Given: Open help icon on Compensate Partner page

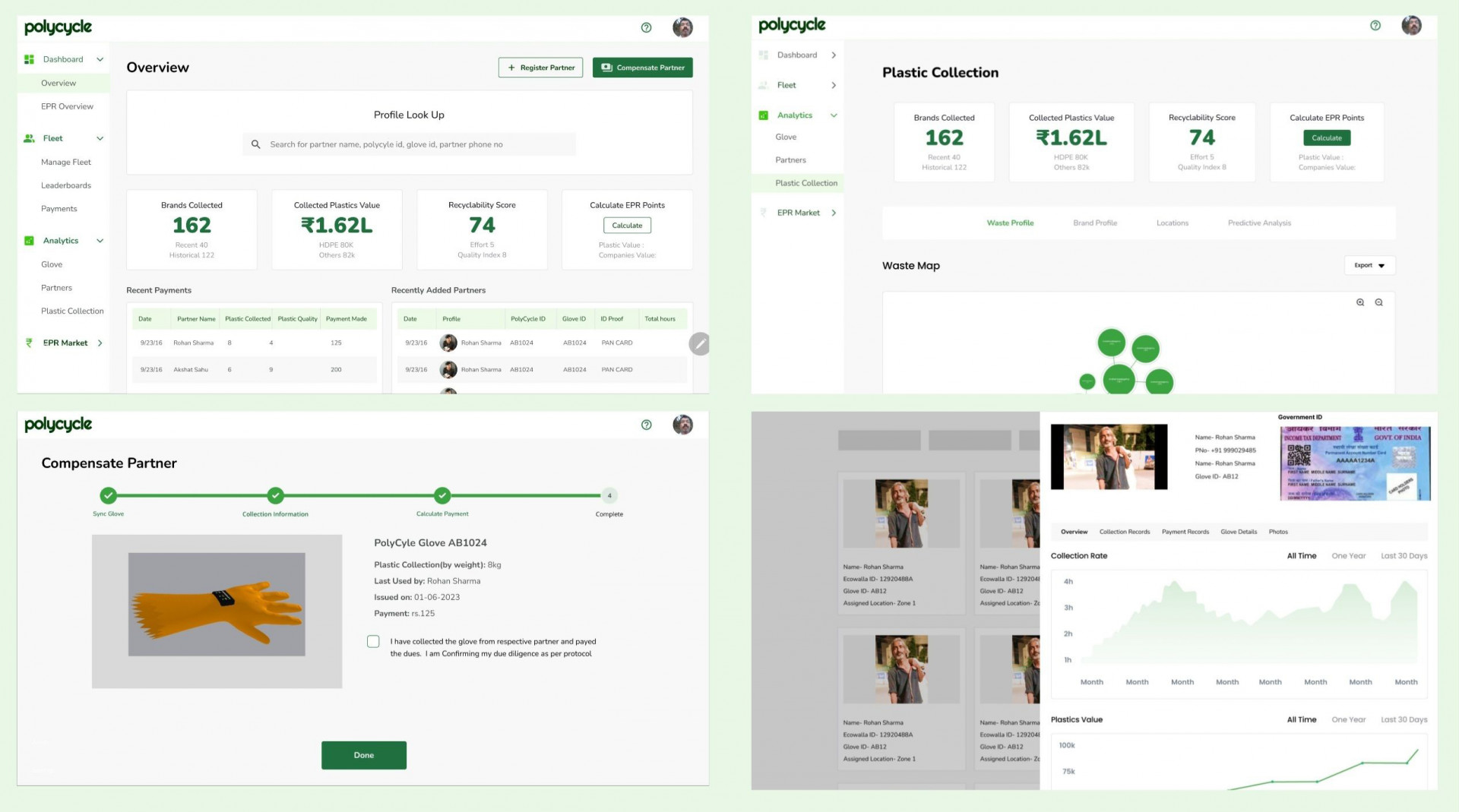Looking at the screenshot, I should [646, 425].
